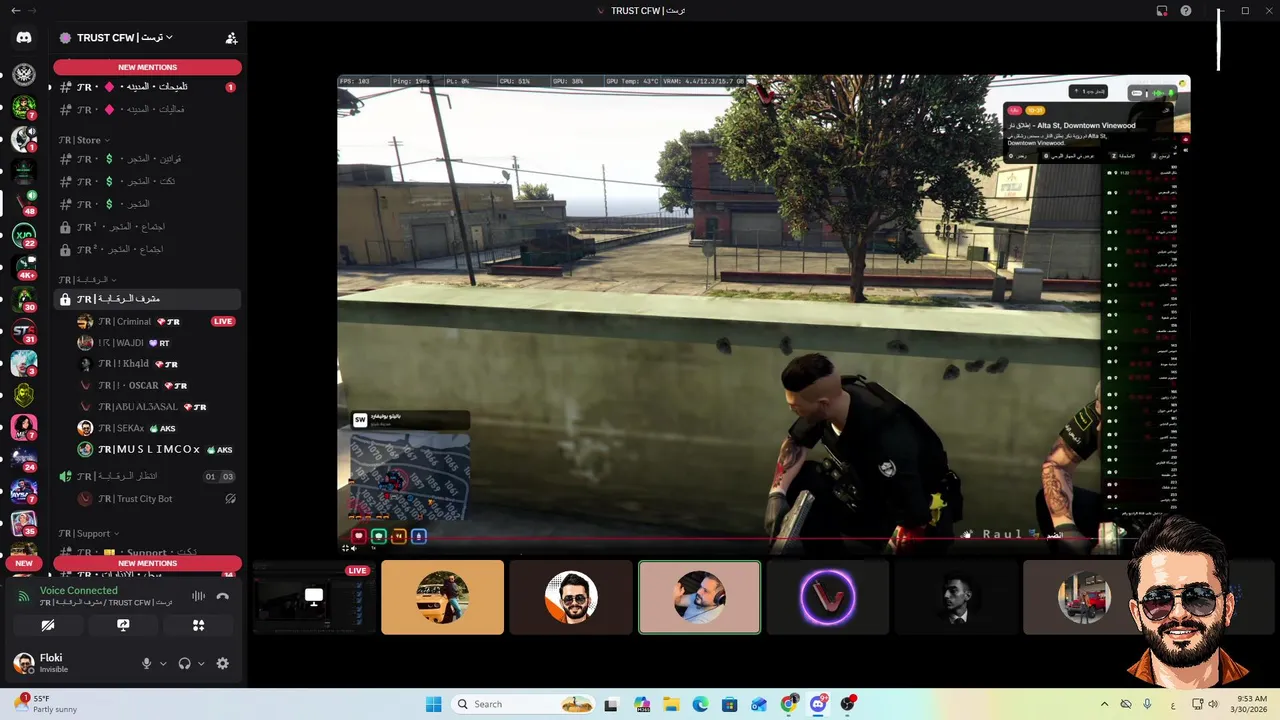Open XJO server with 22 badge
Screen dimensions: 1280x720
[x=24, y=236]
